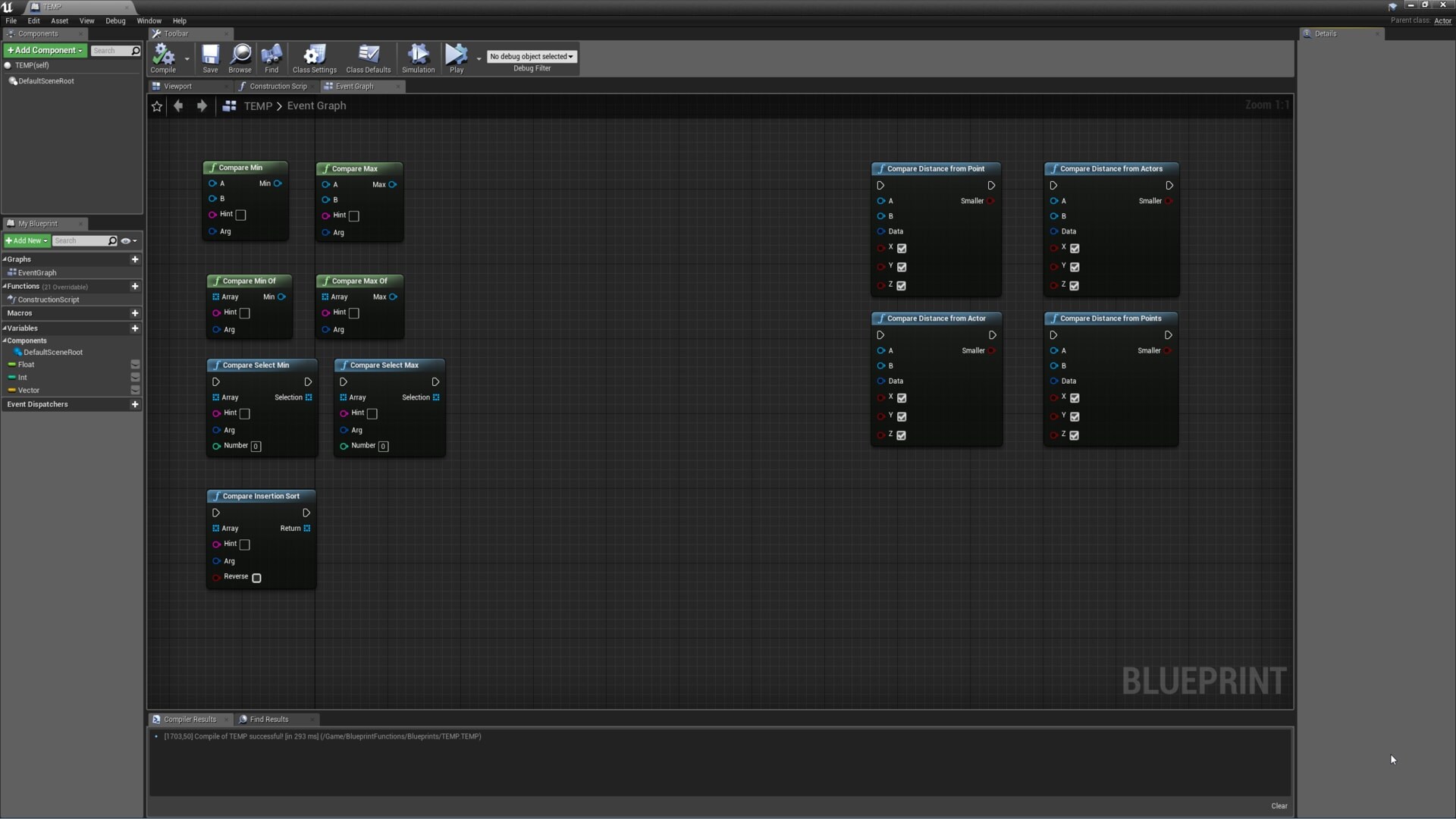Open the Debug Filter object dropdown

pyautogui.click(x=532, y=56)
